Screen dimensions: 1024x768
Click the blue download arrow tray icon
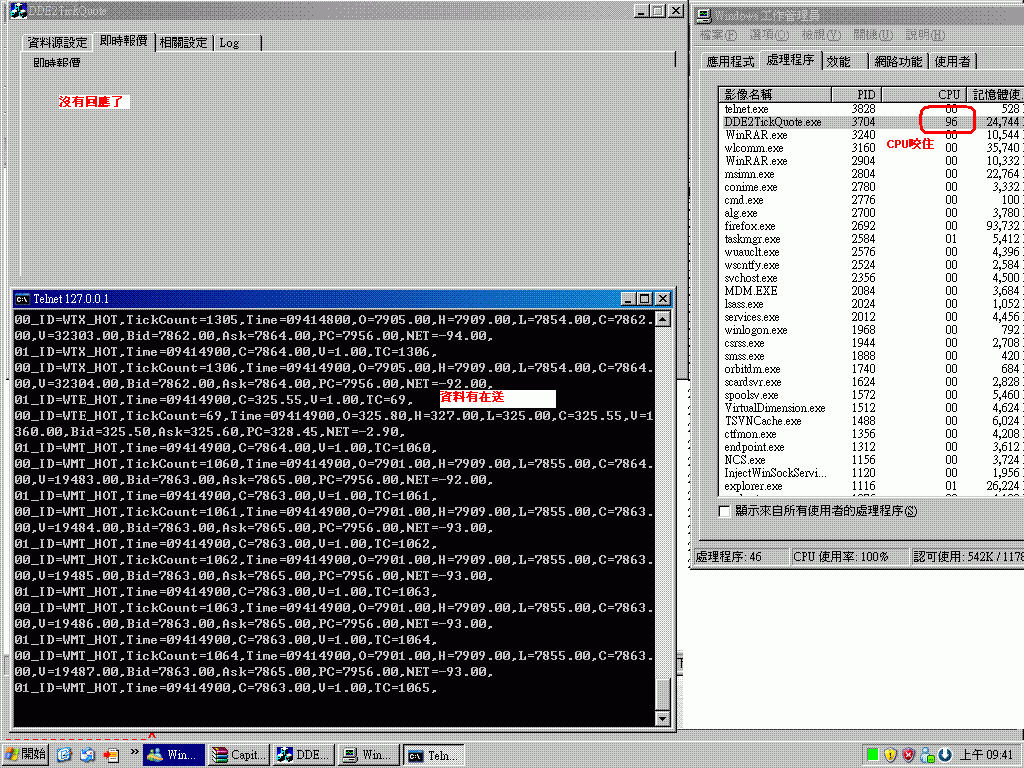[x=945, y=754]
